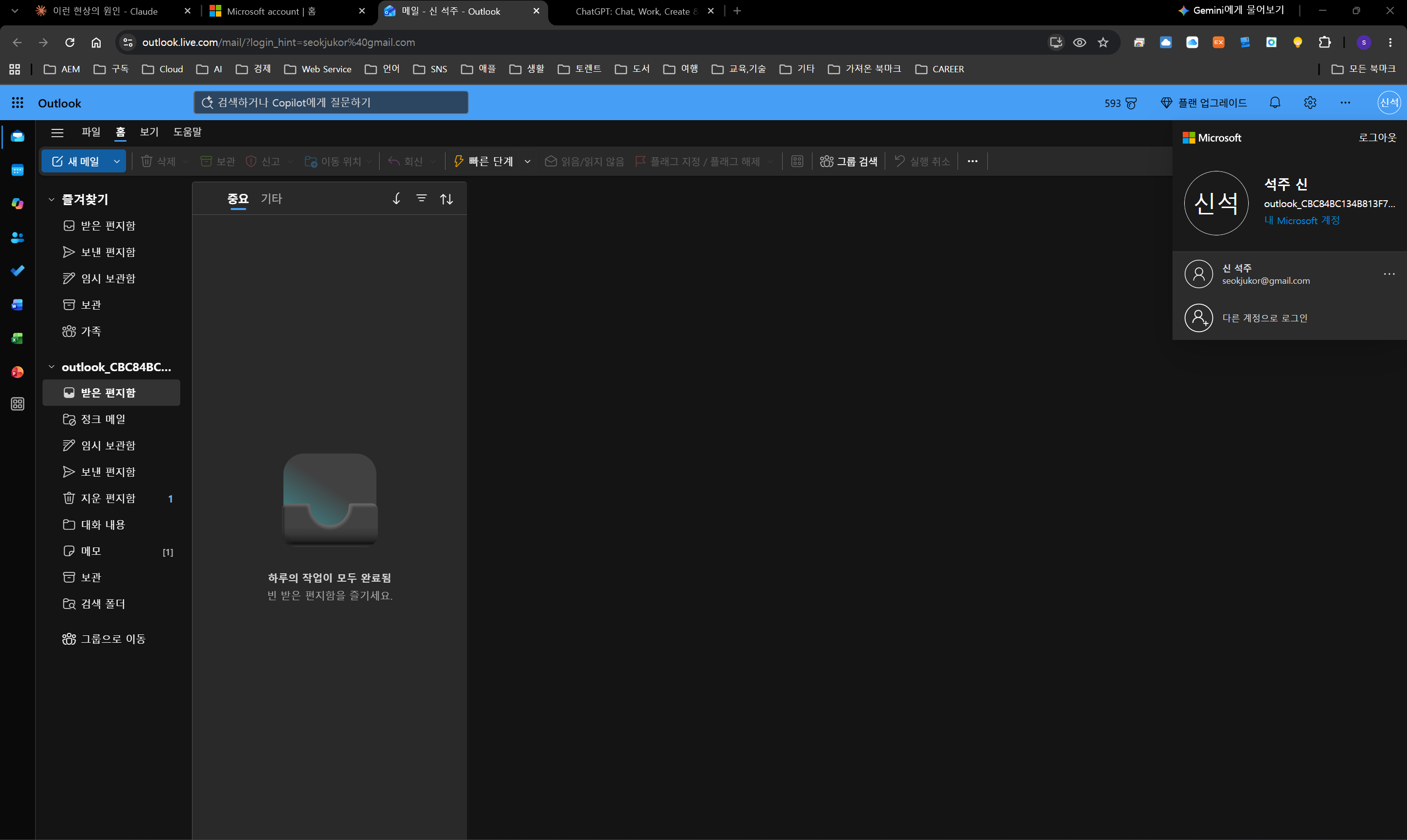Click the select messages arrow icon
This screenshot has width=1407, height=840.
click(x=396, y=198)
